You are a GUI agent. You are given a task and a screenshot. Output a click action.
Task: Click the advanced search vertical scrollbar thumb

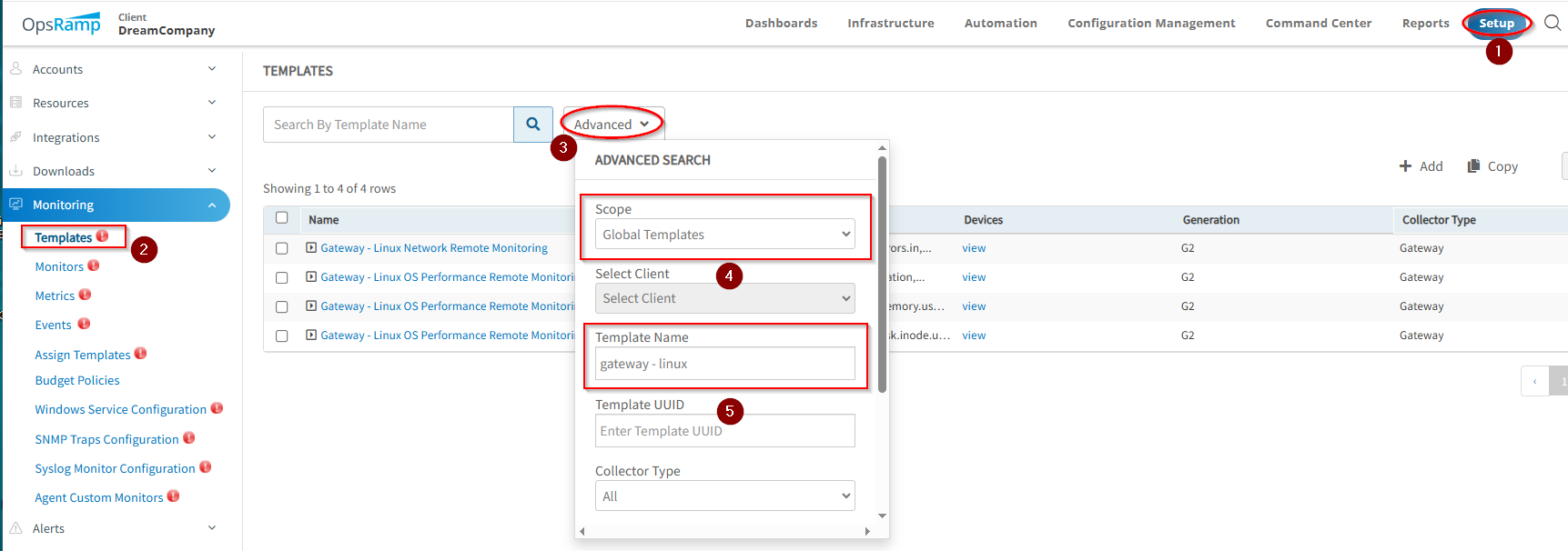click(882, 274)
